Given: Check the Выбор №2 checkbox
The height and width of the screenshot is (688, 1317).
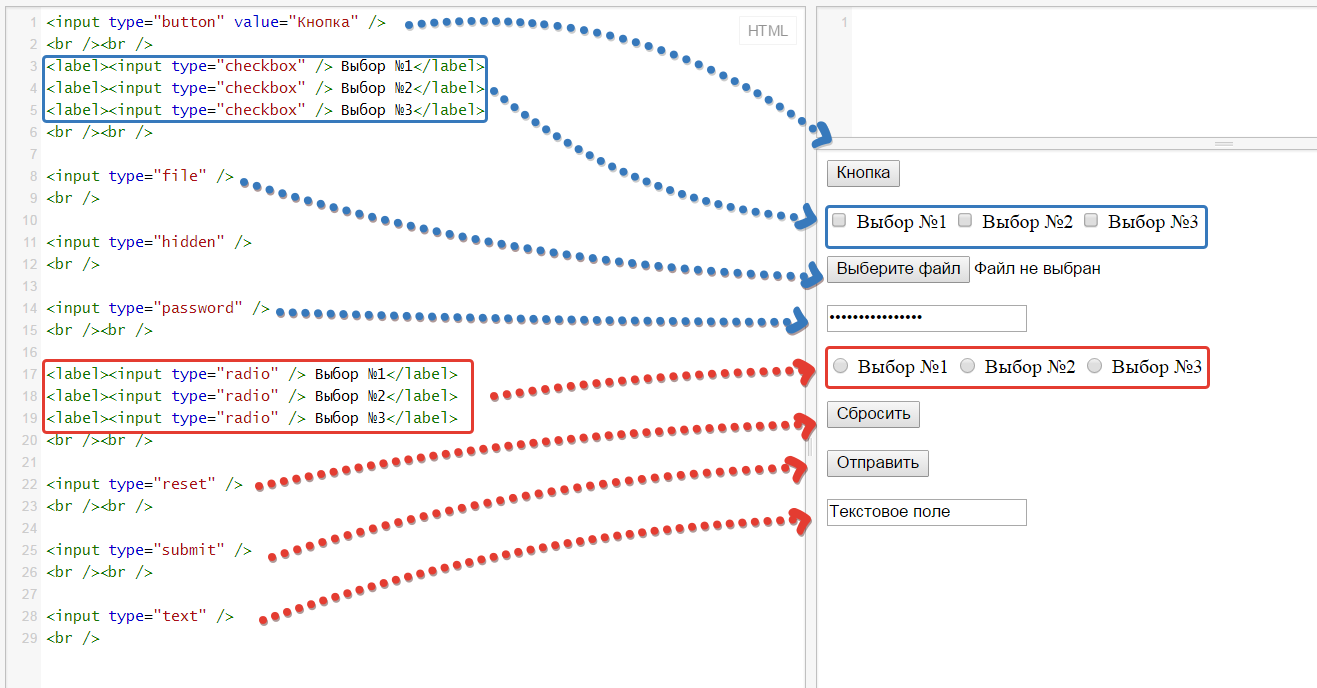Looking at the screenshot, I should click(965, 220).
